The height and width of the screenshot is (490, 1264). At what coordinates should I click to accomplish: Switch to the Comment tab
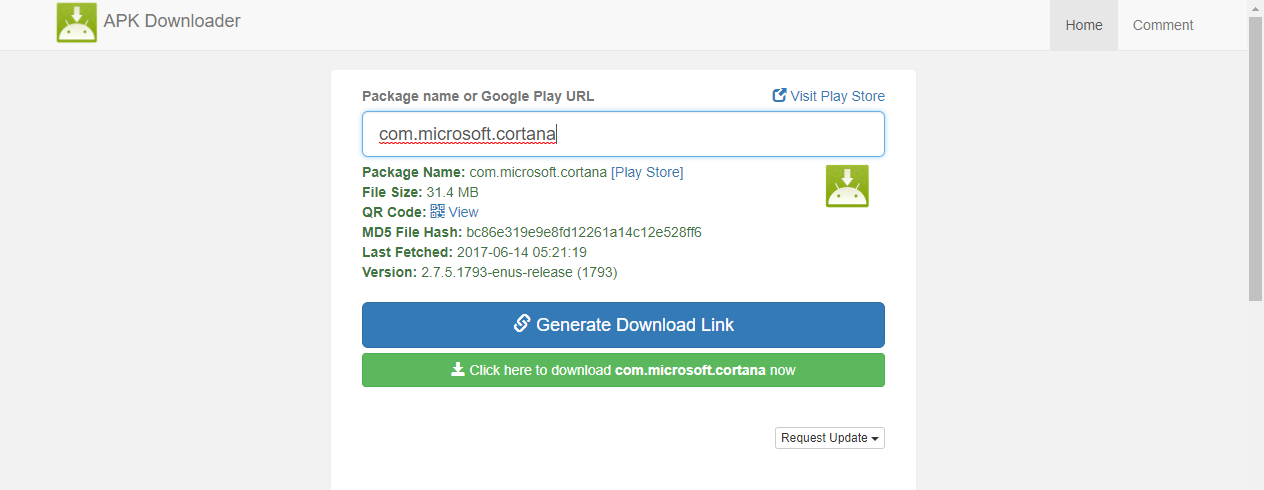pyautogui.click(x=1162, y=25)
